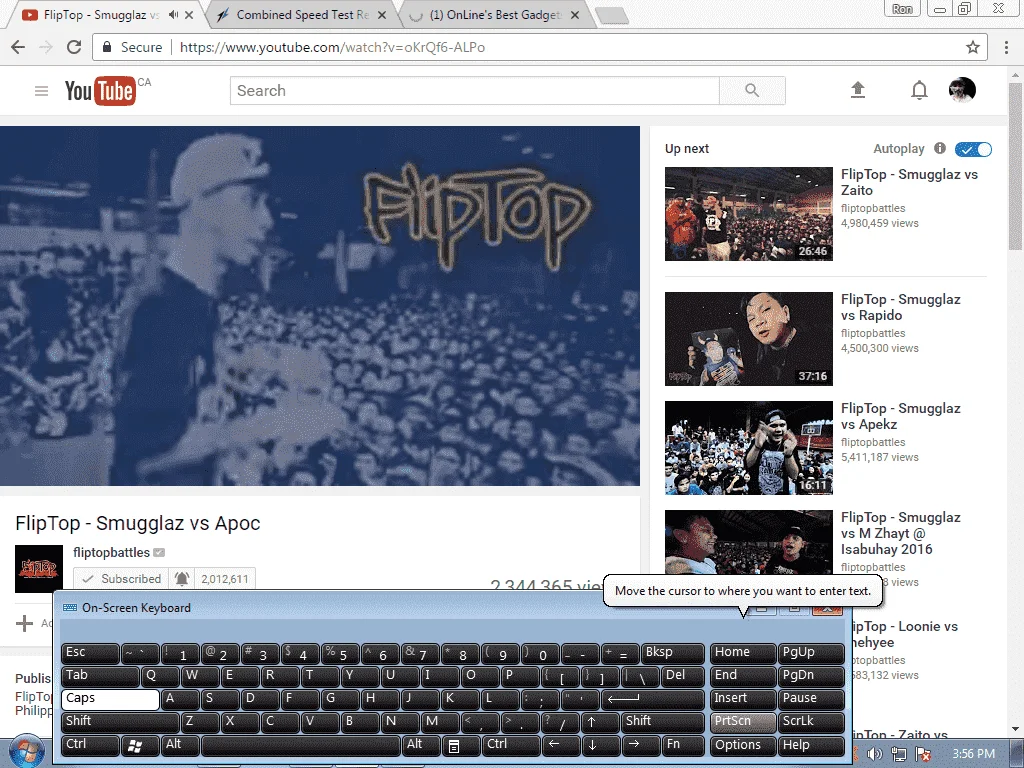Viewport: 1024px width, 768px height.
Task: Open FlipTop - Smugglaz vs Rapido title
Action: click(x=901, y=307)
